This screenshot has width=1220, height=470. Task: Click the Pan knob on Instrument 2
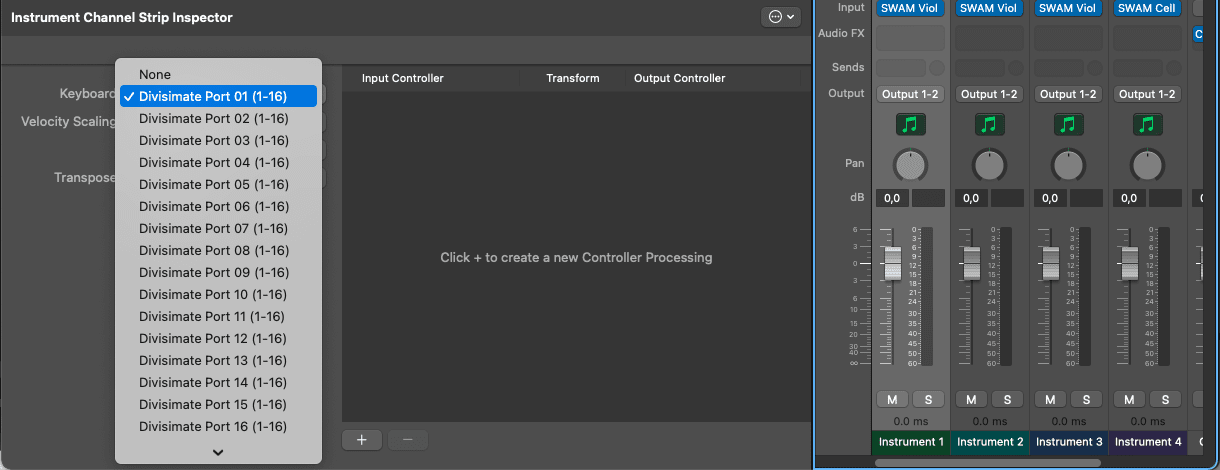(989, 164)
